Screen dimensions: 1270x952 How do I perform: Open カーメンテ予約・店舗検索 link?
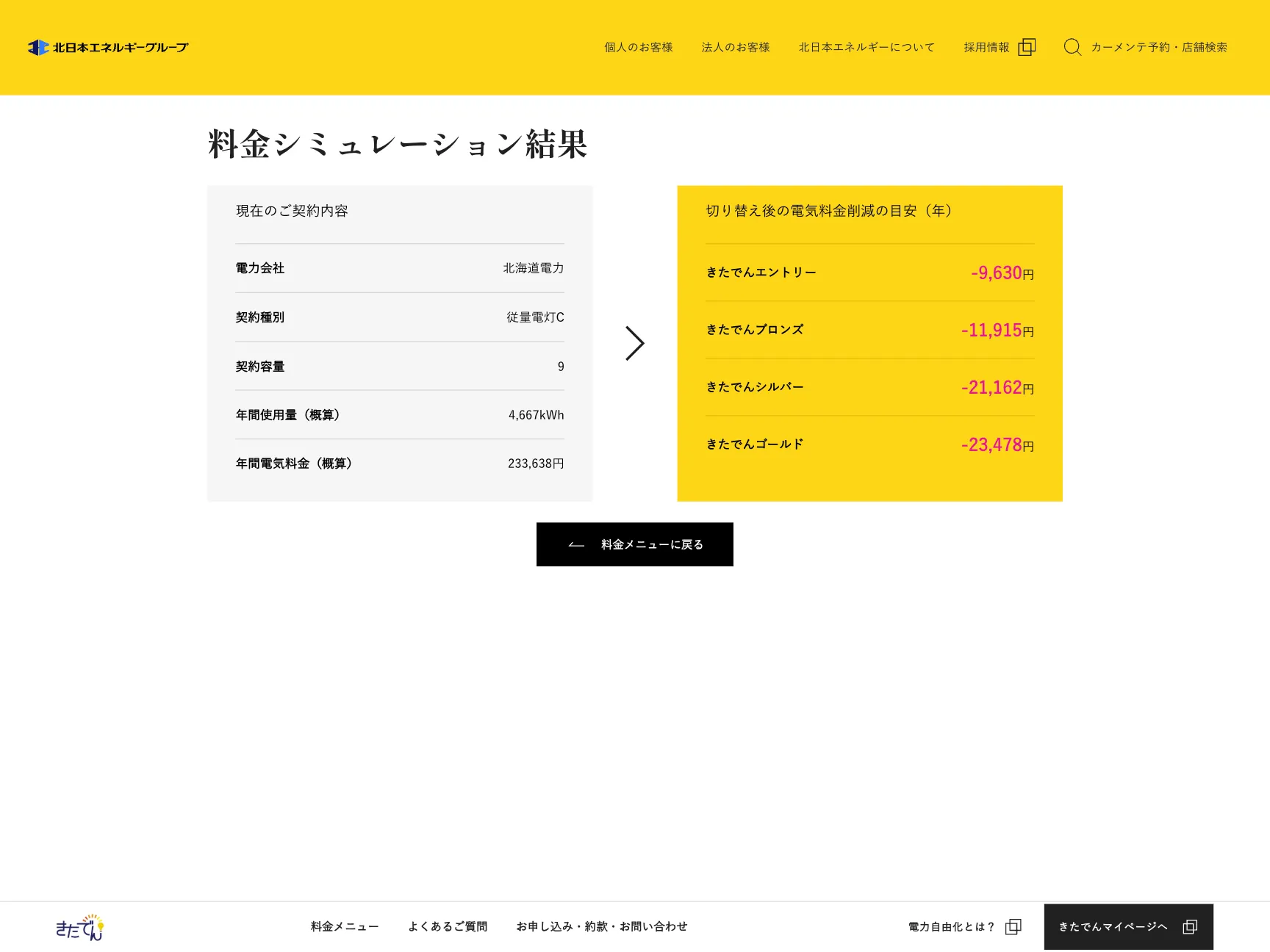coord(1158,48)
